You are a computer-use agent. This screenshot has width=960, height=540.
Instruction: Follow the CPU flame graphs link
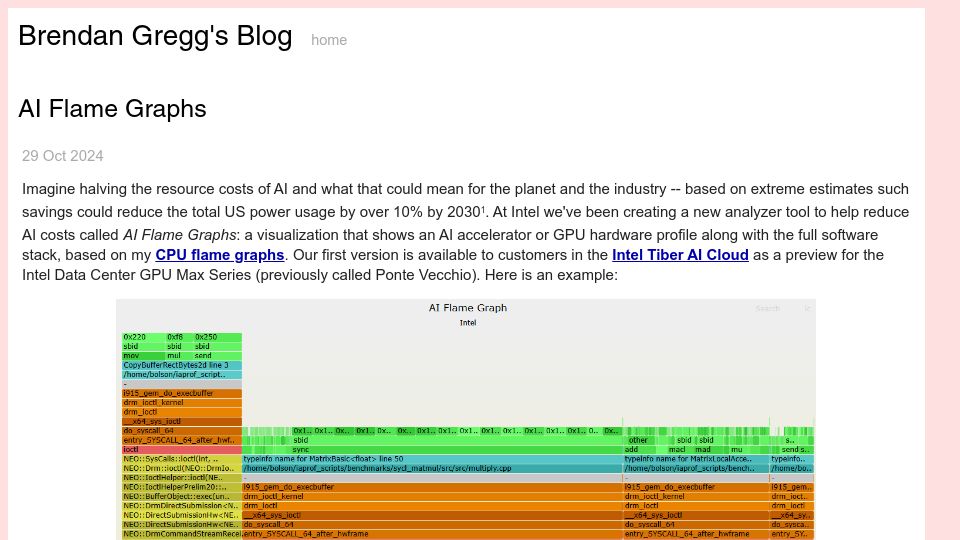click(x=220, y=255)
